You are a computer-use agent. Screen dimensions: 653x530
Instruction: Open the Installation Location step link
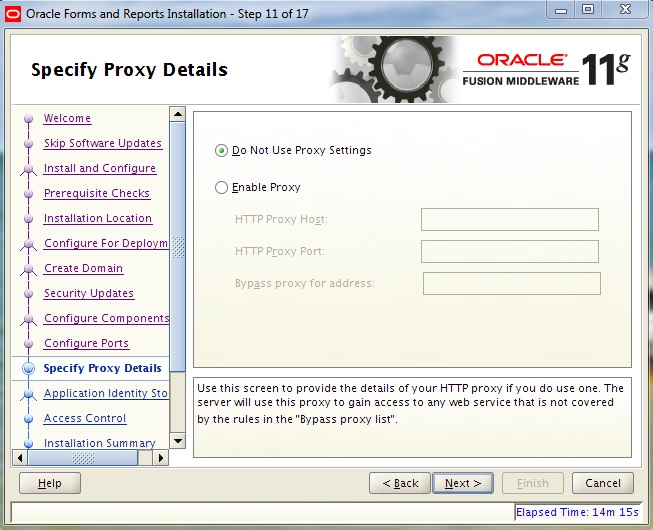click(x=97, y=219)
